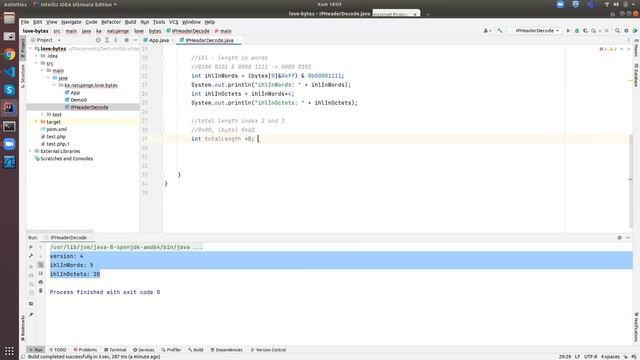Open the Problems tool window
The width and height of the screenshot is (640, 360).
tap(85, 350)
